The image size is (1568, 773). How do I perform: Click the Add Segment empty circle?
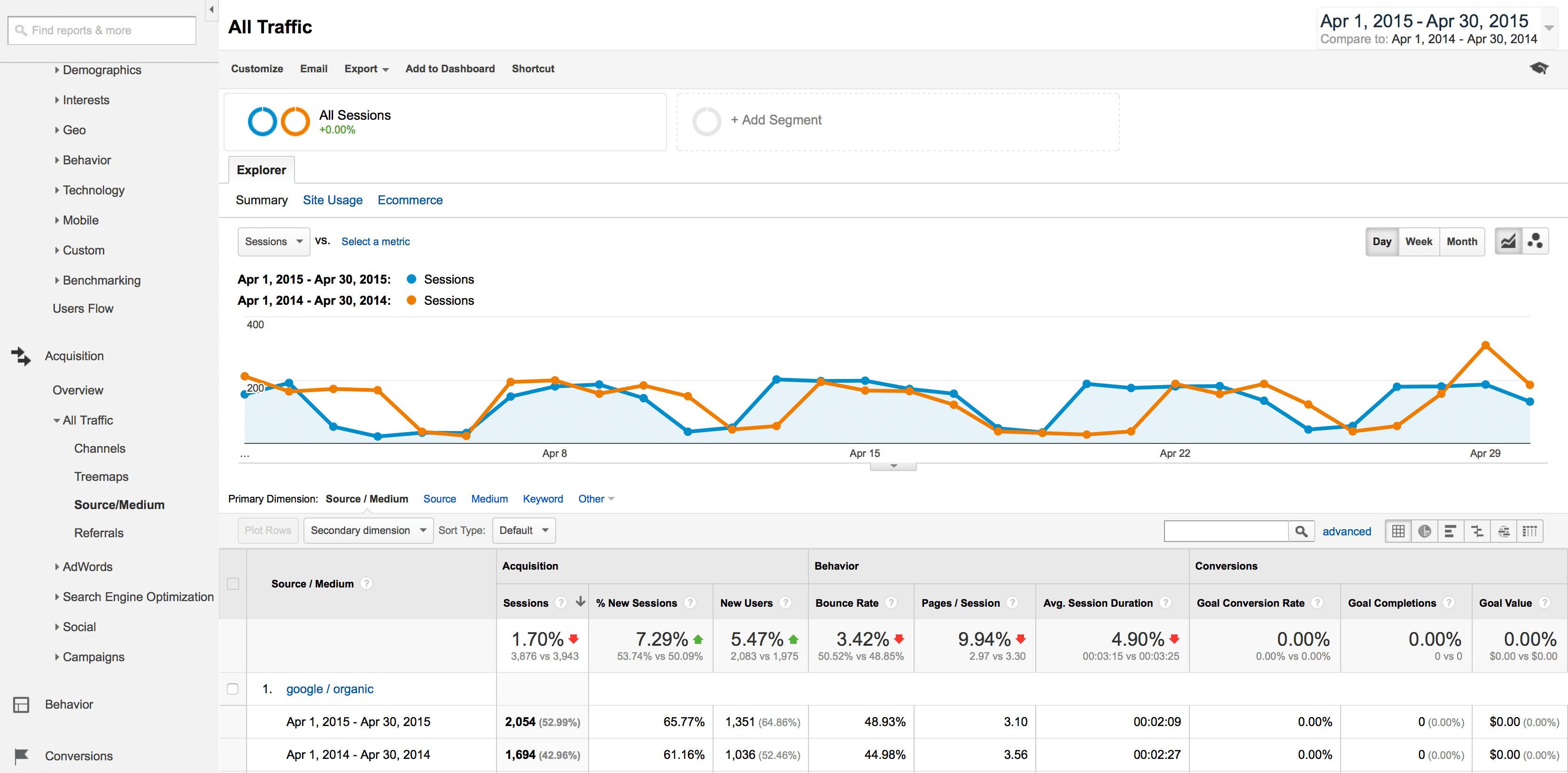706,121
